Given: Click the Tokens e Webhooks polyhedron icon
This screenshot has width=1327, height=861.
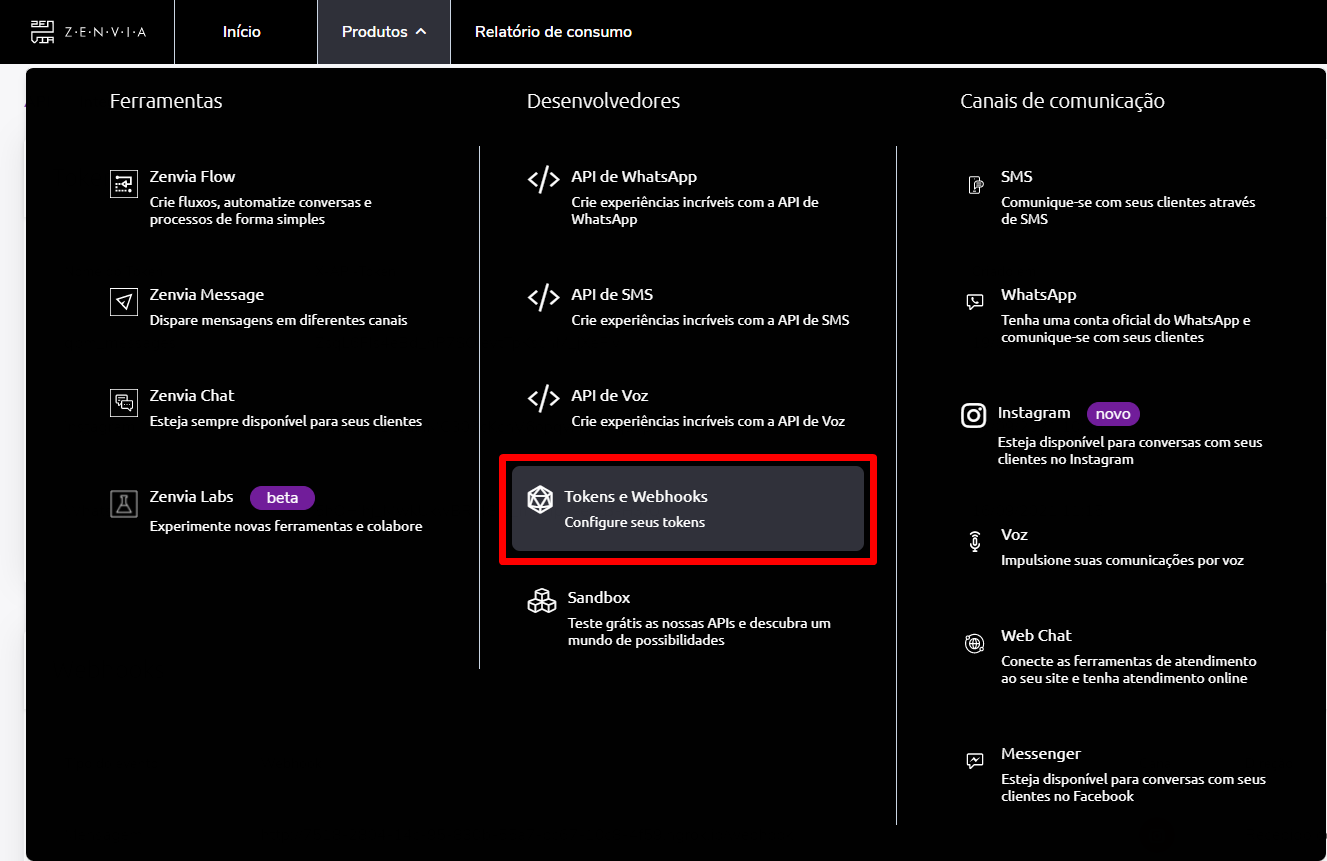Looking at the screenshot, I should [x=540, y=500].
